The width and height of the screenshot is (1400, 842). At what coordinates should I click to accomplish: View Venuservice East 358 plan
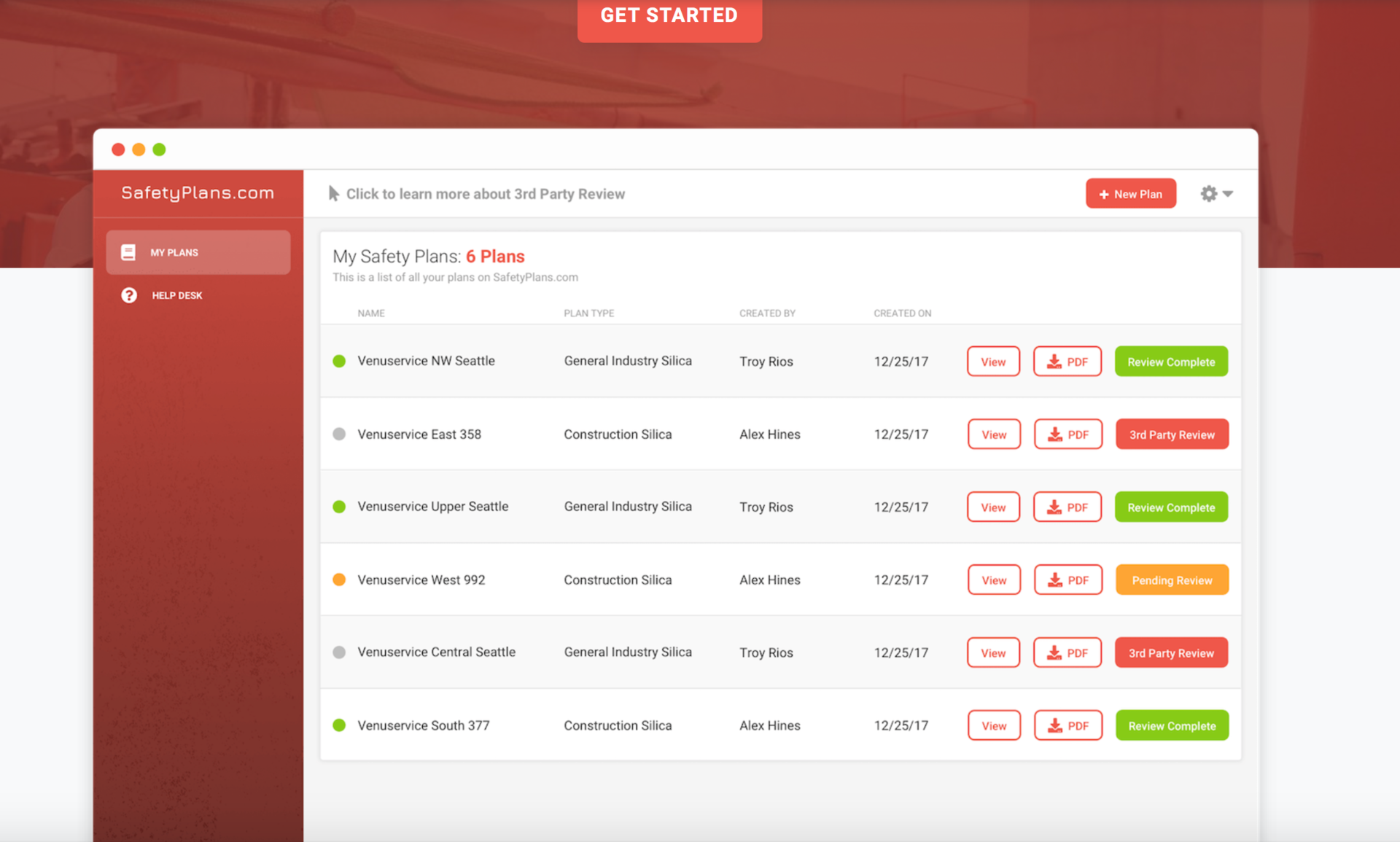994,434
